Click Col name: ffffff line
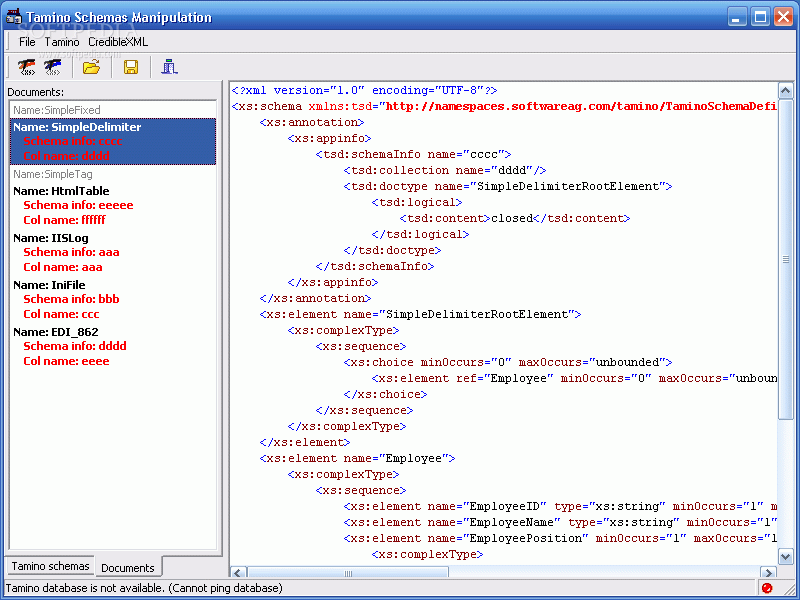800x600 pixels. click(x=64, y=220)
